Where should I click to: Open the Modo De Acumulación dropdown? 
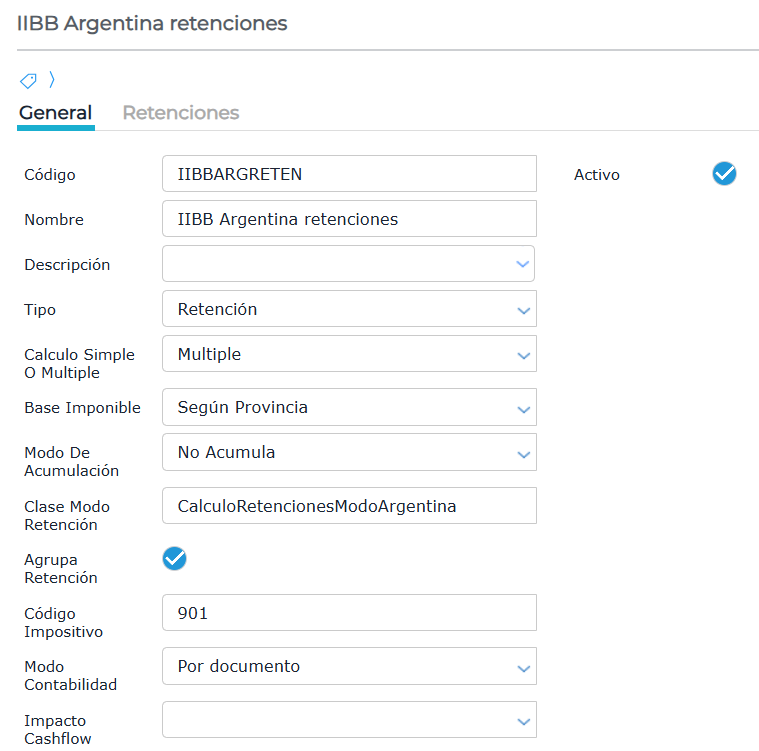pos(349,452)
